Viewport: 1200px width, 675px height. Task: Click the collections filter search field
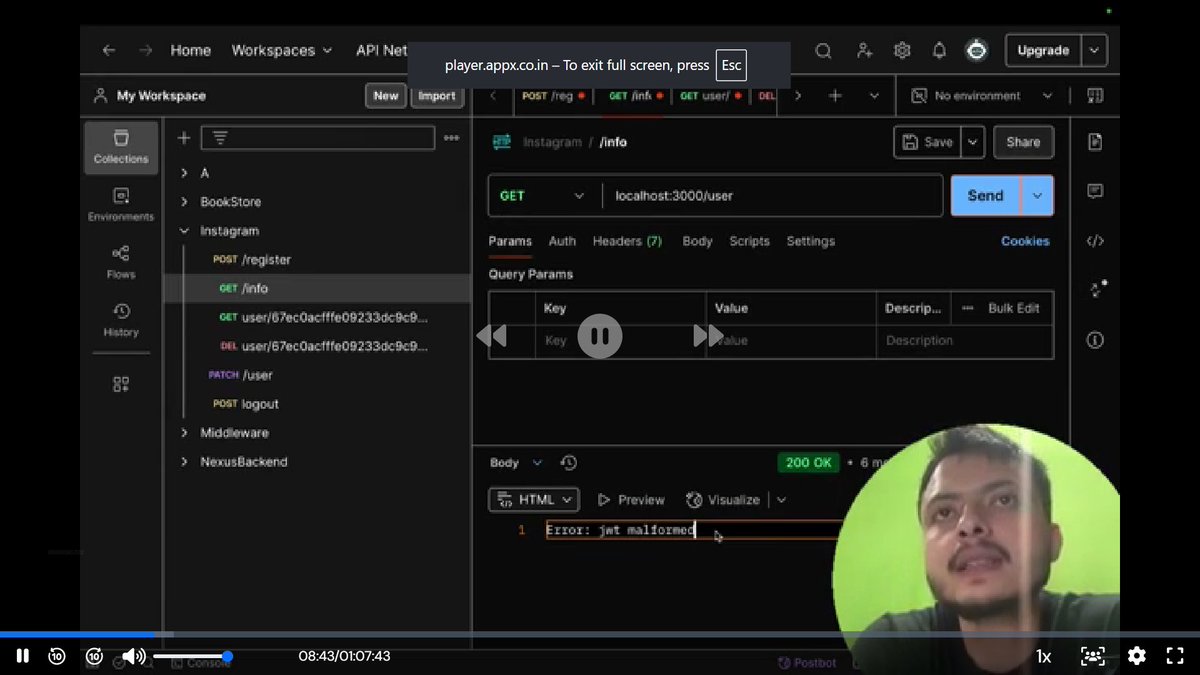(318, 138)
